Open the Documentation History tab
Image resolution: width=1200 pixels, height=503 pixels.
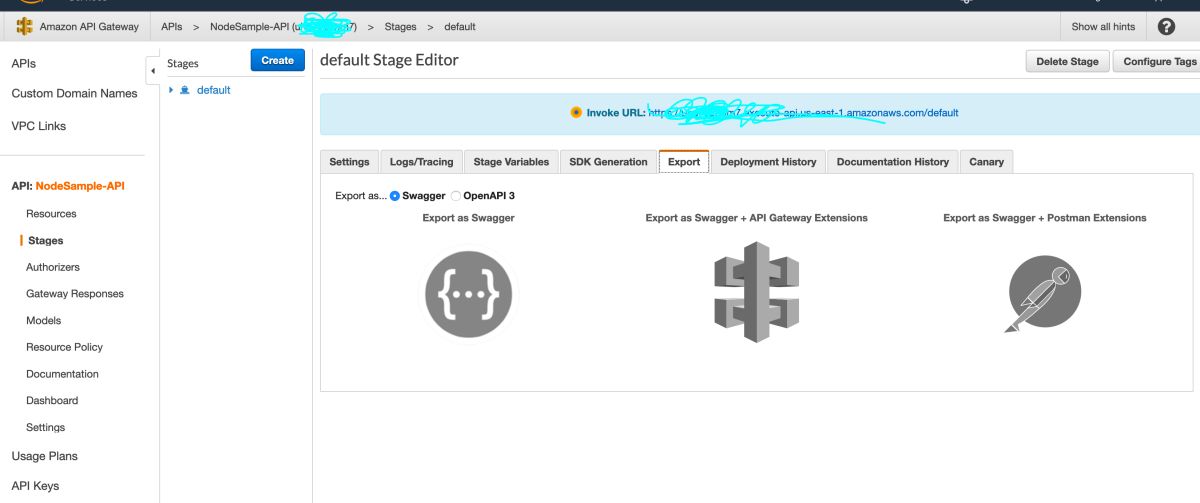[x=893, y=162]
